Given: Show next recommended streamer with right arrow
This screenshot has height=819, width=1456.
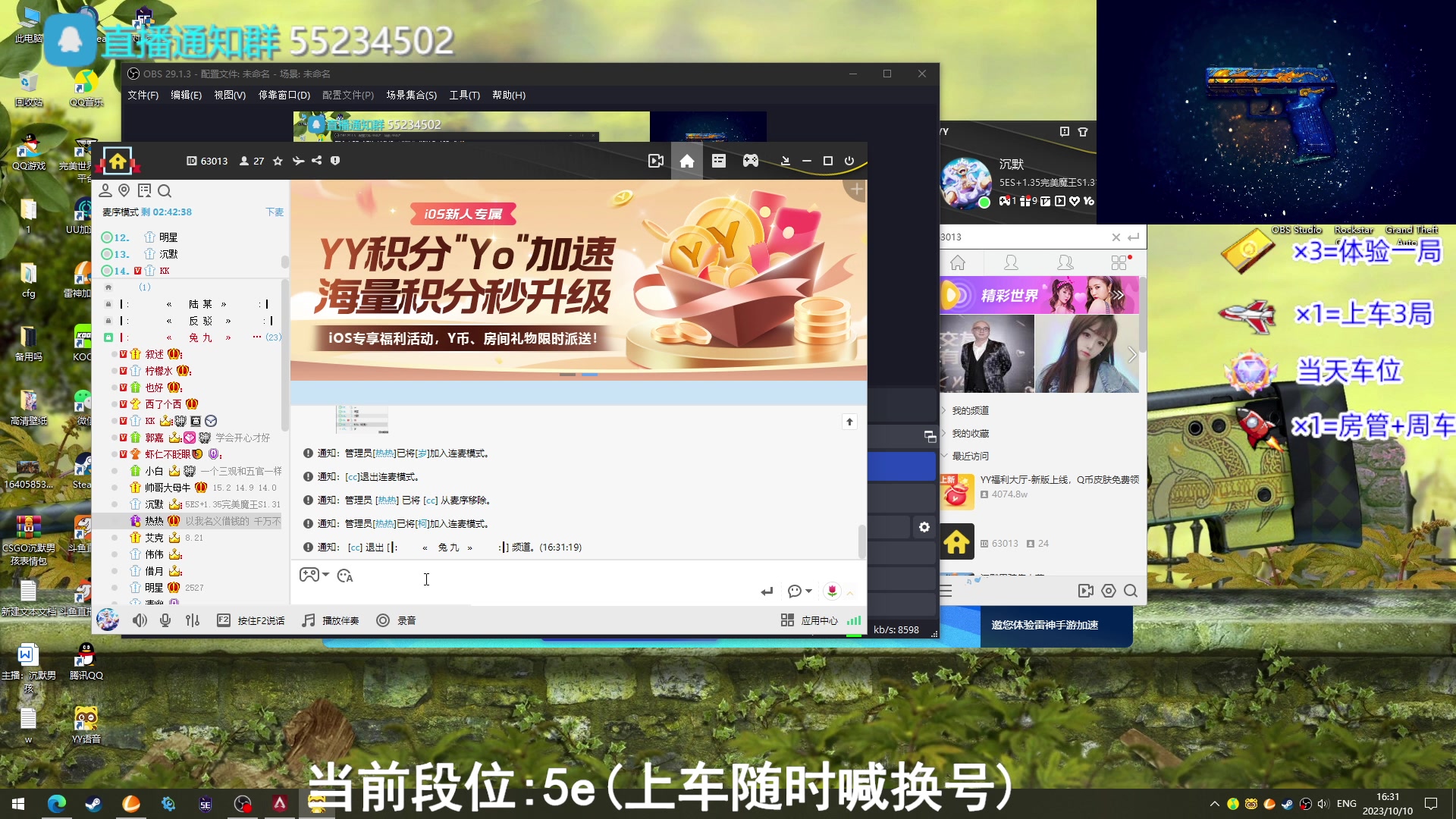Looking at the screenshot, I should coord(1131,354).
